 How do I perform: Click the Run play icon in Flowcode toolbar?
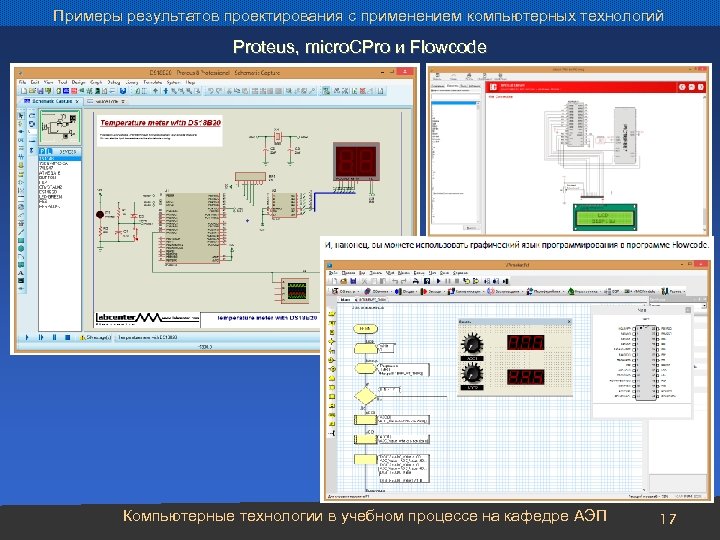[439, 281]
